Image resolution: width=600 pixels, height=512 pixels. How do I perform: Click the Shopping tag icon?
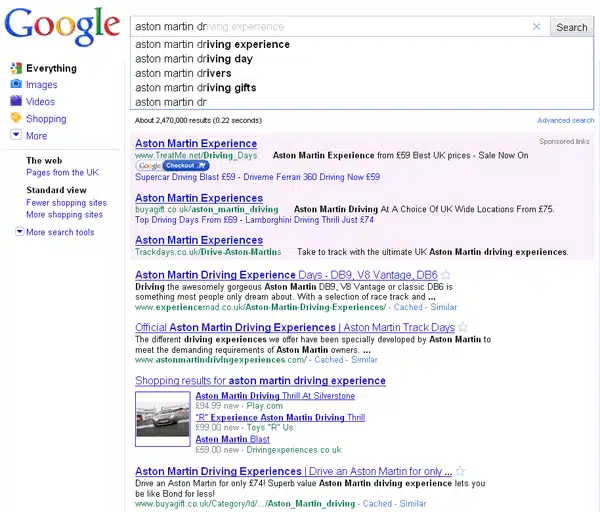coord(16,117)
